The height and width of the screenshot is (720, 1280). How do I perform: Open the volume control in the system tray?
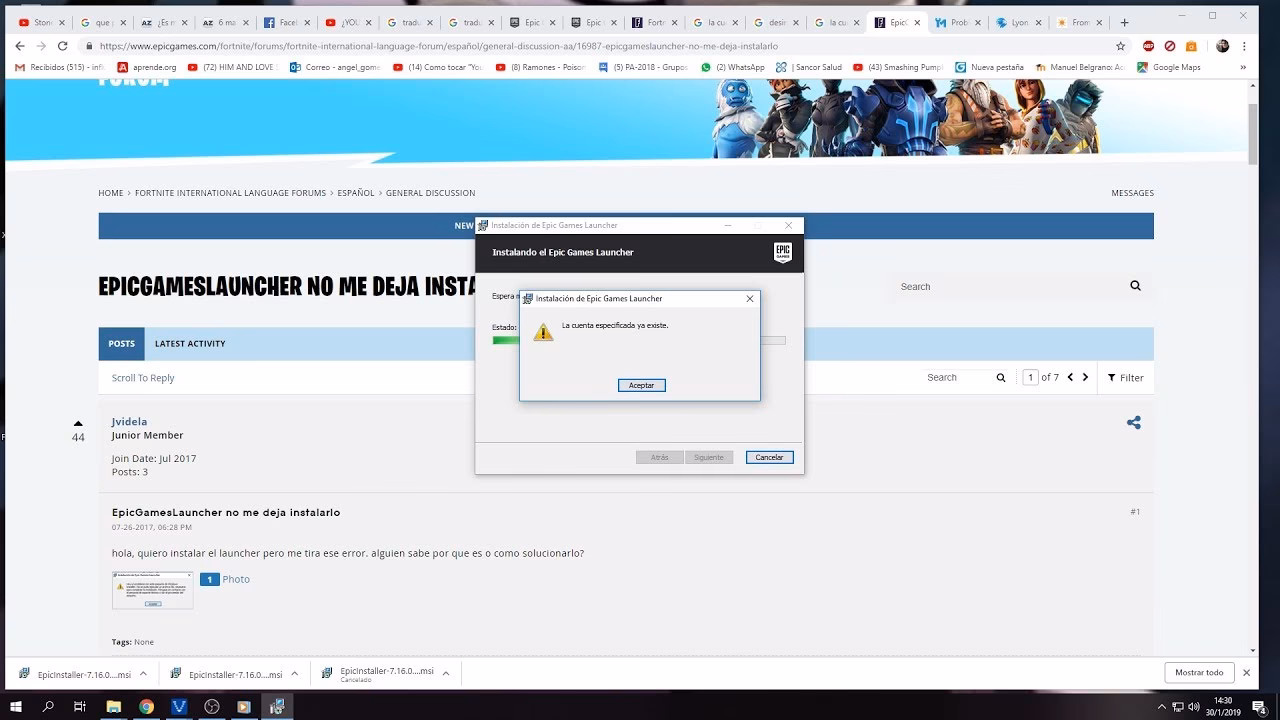coord(1193,706)
